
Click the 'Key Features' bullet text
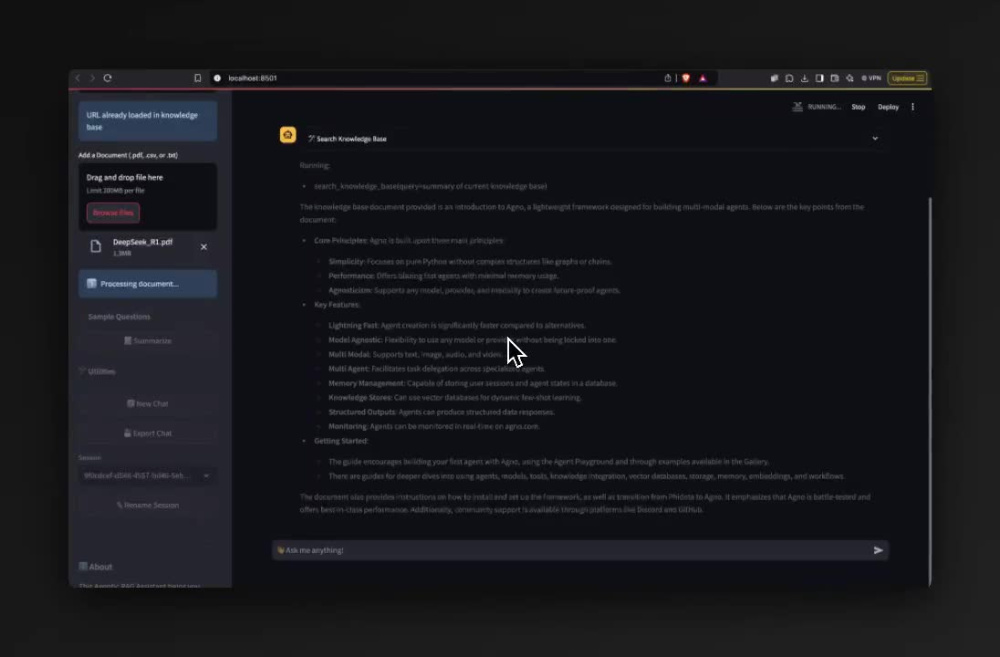pyautogui.click(x=337, y=304)
